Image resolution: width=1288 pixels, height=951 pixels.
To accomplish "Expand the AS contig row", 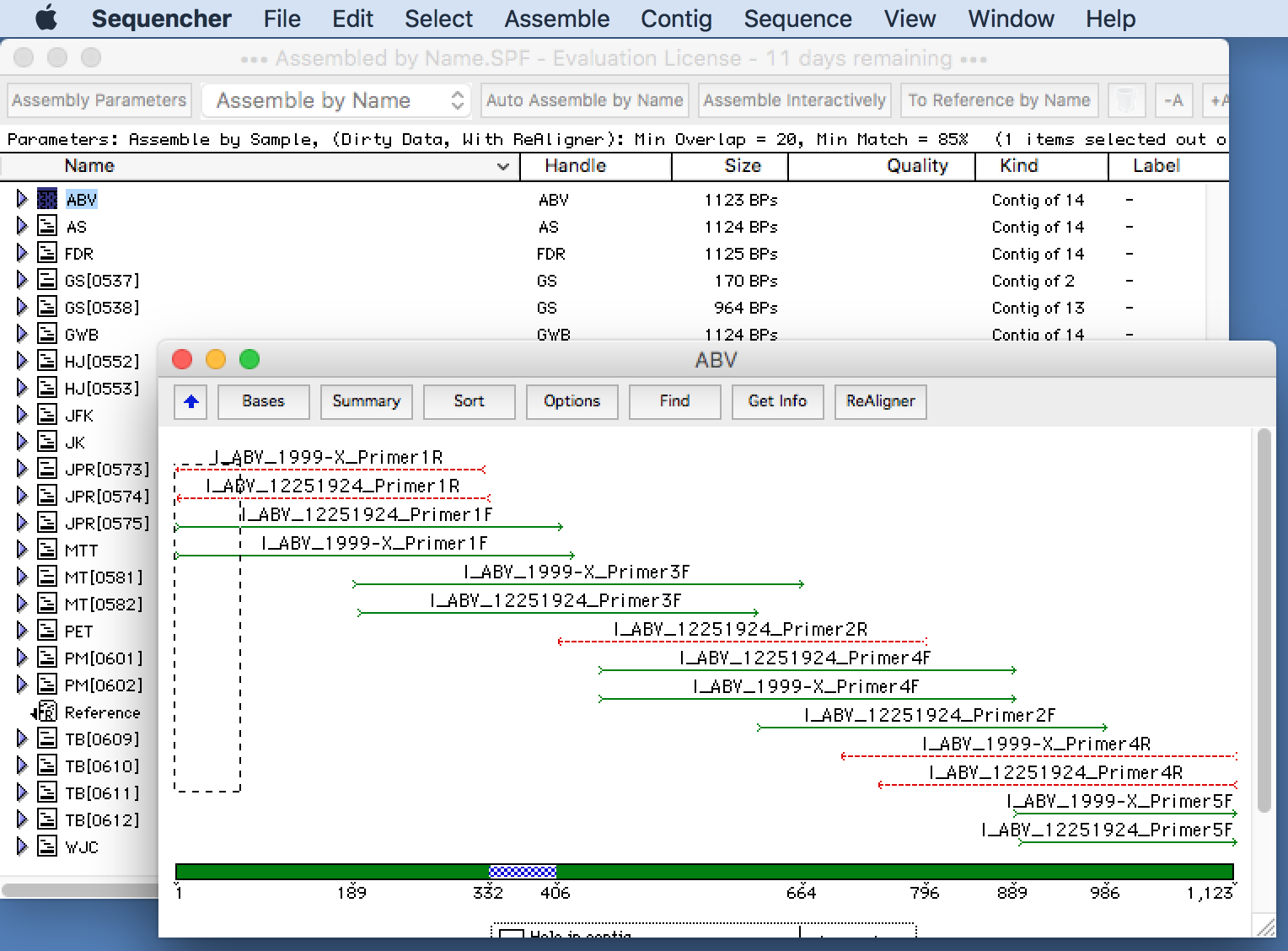I will click(x=22, y=226).
